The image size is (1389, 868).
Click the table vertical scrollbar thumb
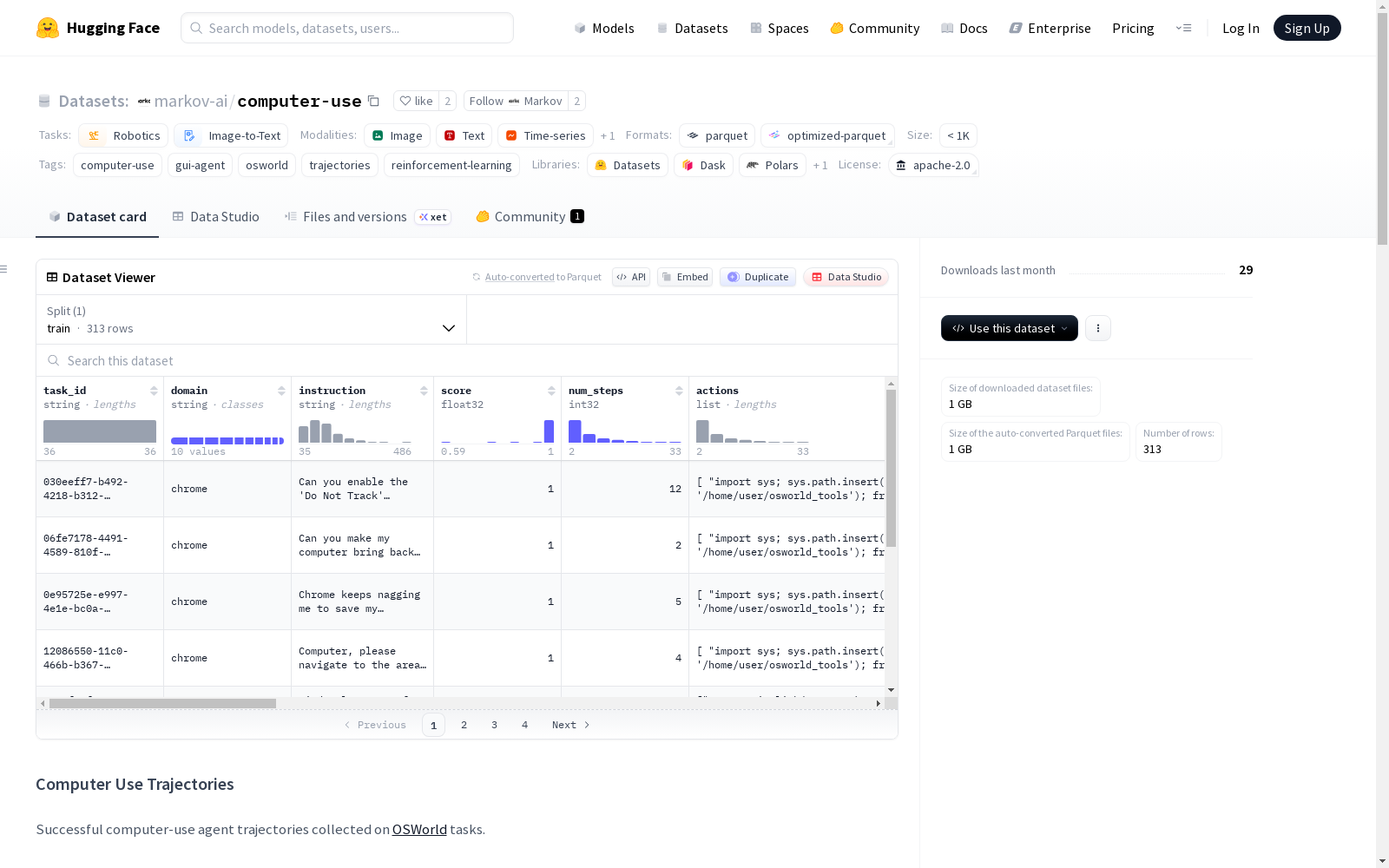[891, 468]
